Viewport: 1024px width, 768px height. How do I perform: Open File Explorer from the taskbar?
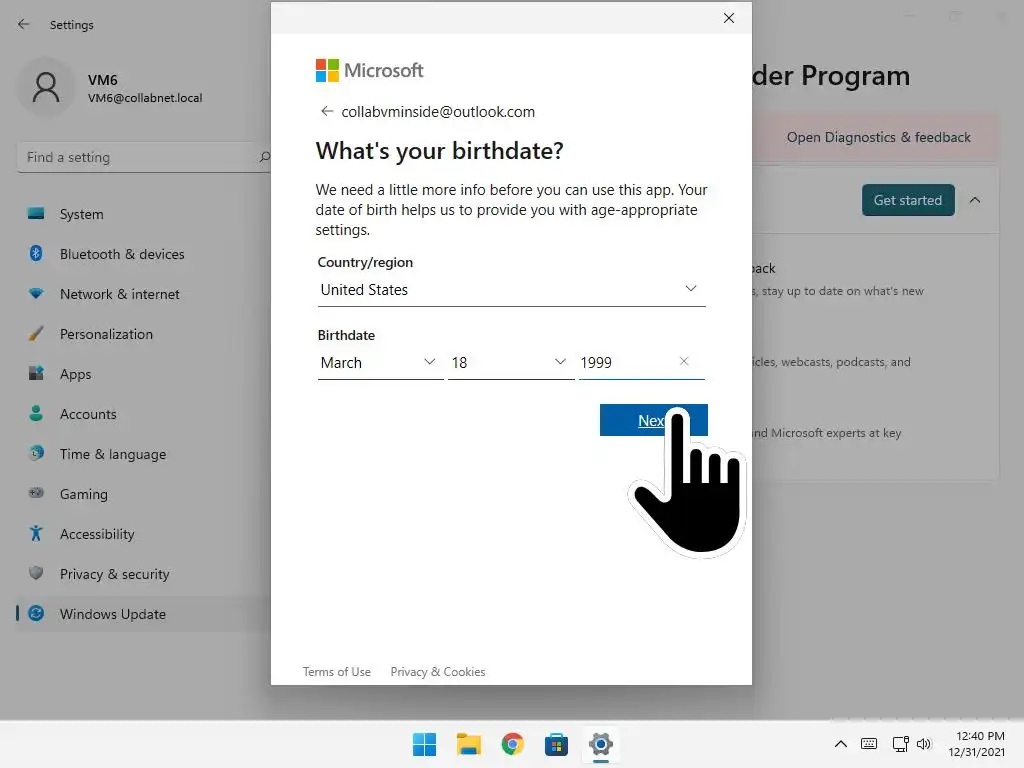[468, 744]
